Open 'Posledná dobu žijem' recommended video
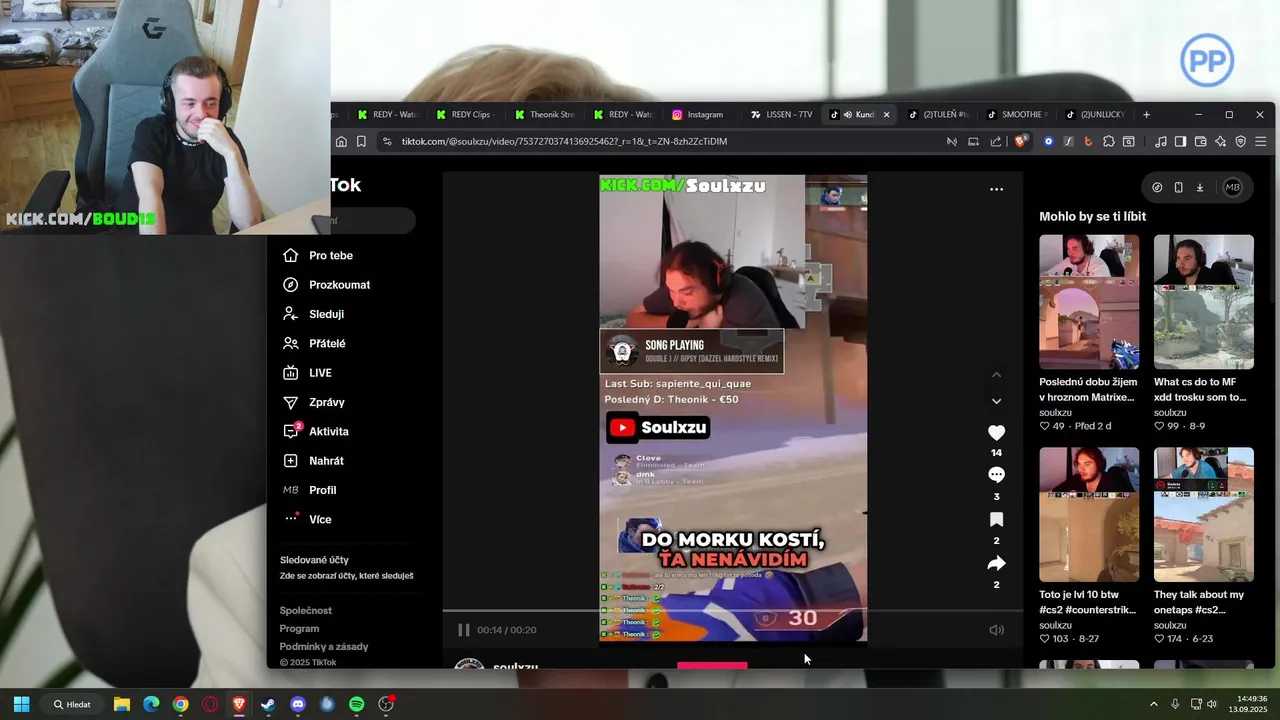The image size is (1280, 720). (x=1089, y=302)
